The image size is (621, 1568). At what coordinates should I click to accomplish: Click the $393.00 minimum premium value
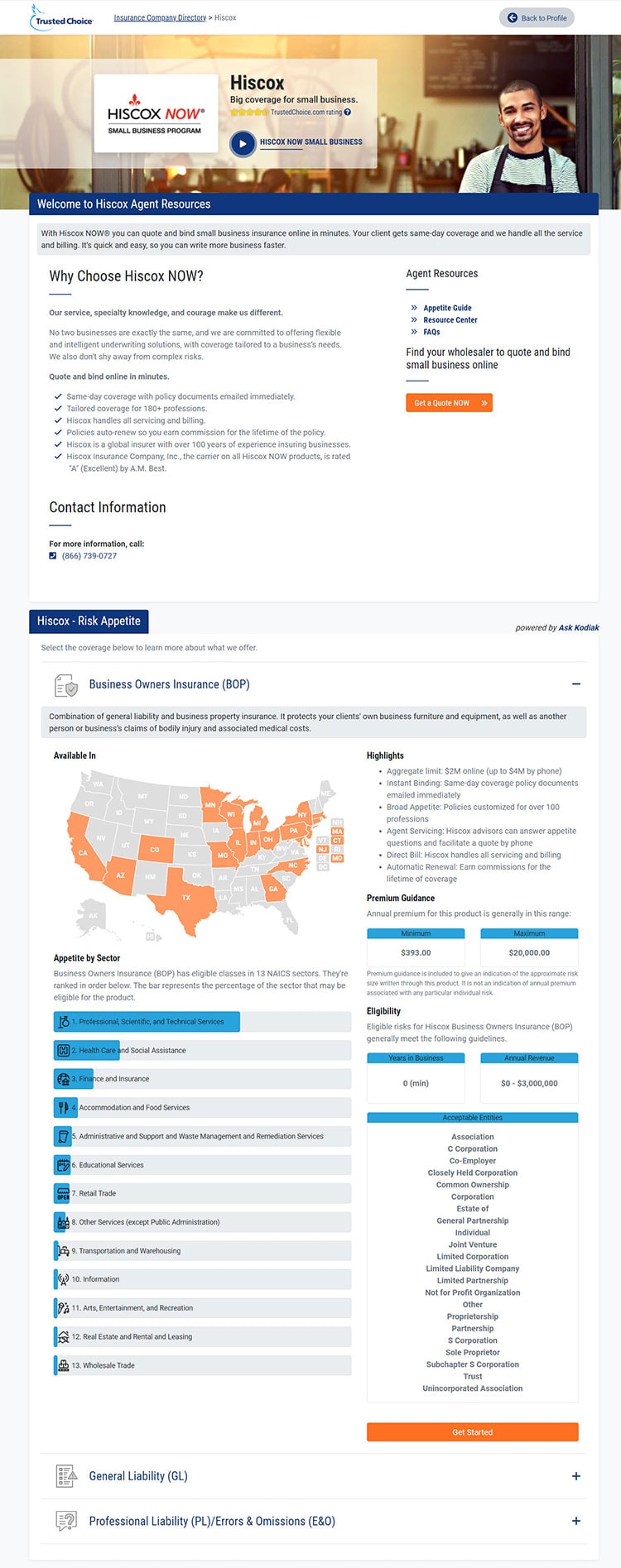coord(416,952)
